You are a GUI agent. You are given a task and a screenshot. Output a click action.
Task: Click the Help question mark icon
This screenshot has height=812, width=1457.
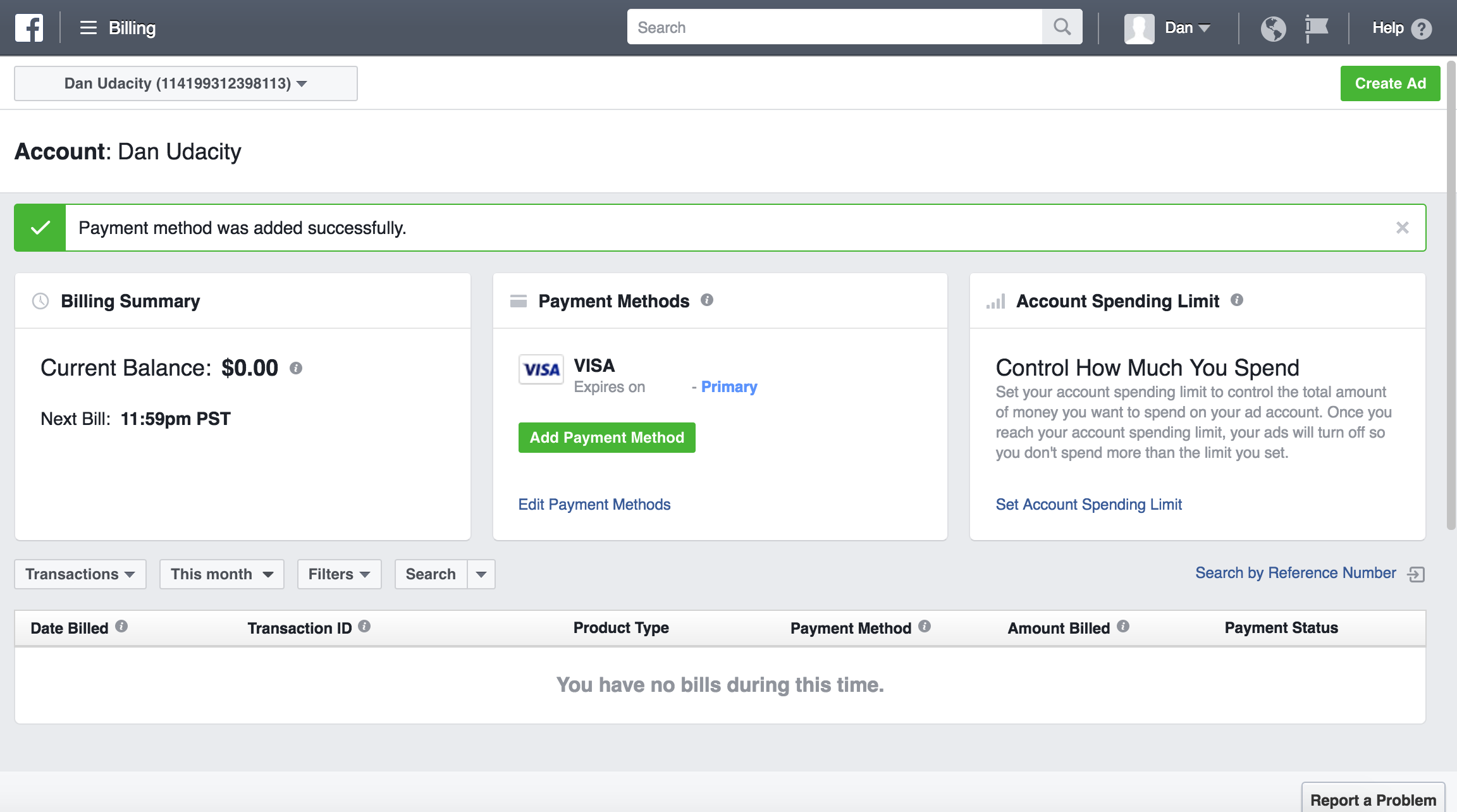(1422, 28)
